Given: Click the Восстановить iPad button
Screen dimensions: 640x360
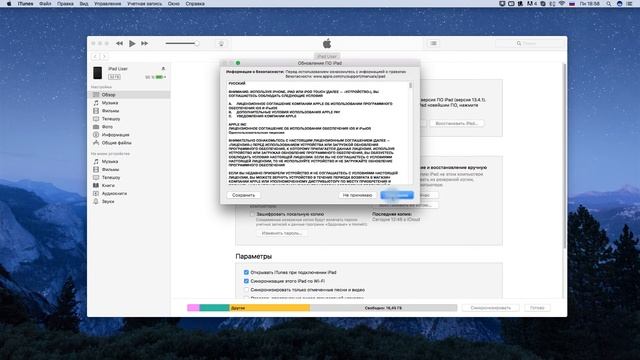Looking at the screenshot, I should pyautogui.click(x=456, y=123).
